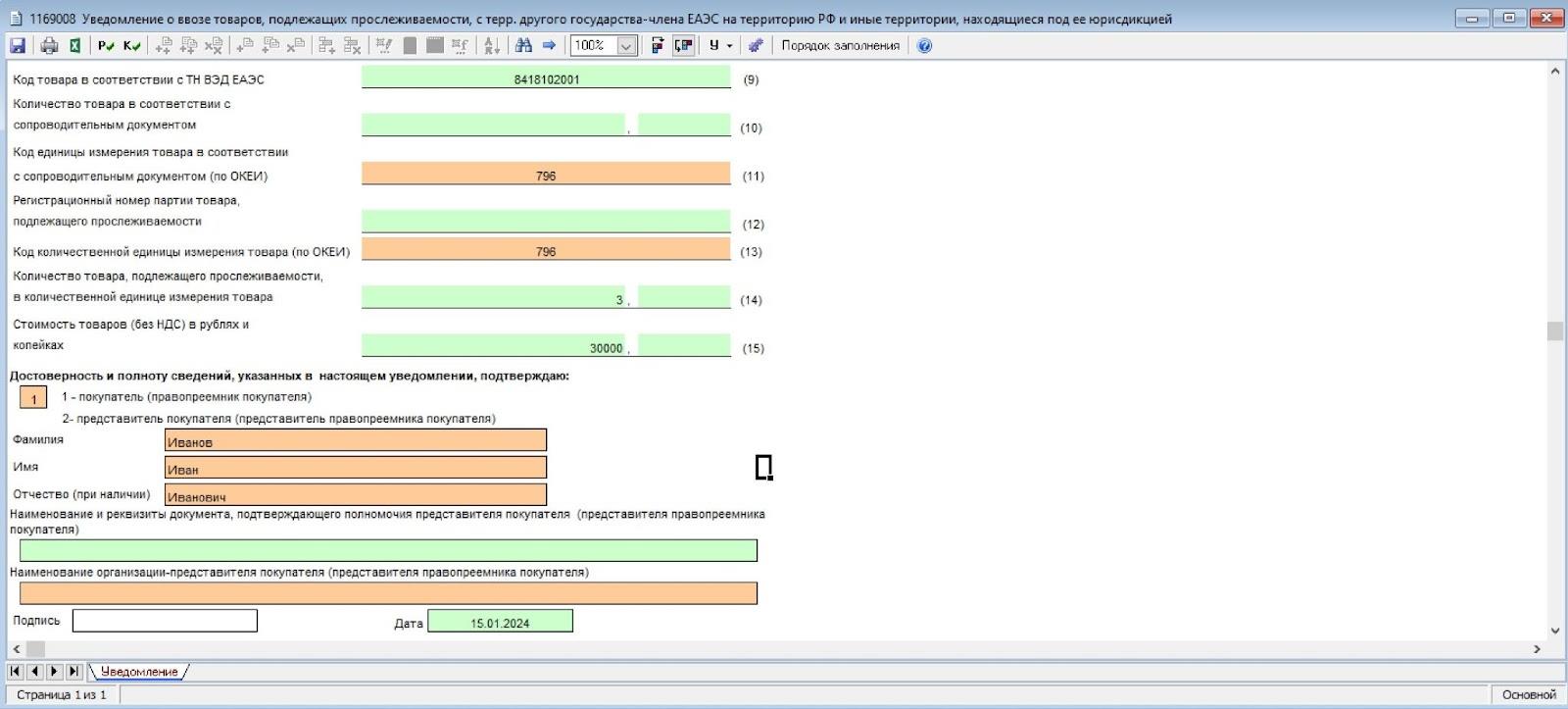Click the vertical scrollbar thumb
This screenshot has width=1568, height=709.
coord(1555,330)
